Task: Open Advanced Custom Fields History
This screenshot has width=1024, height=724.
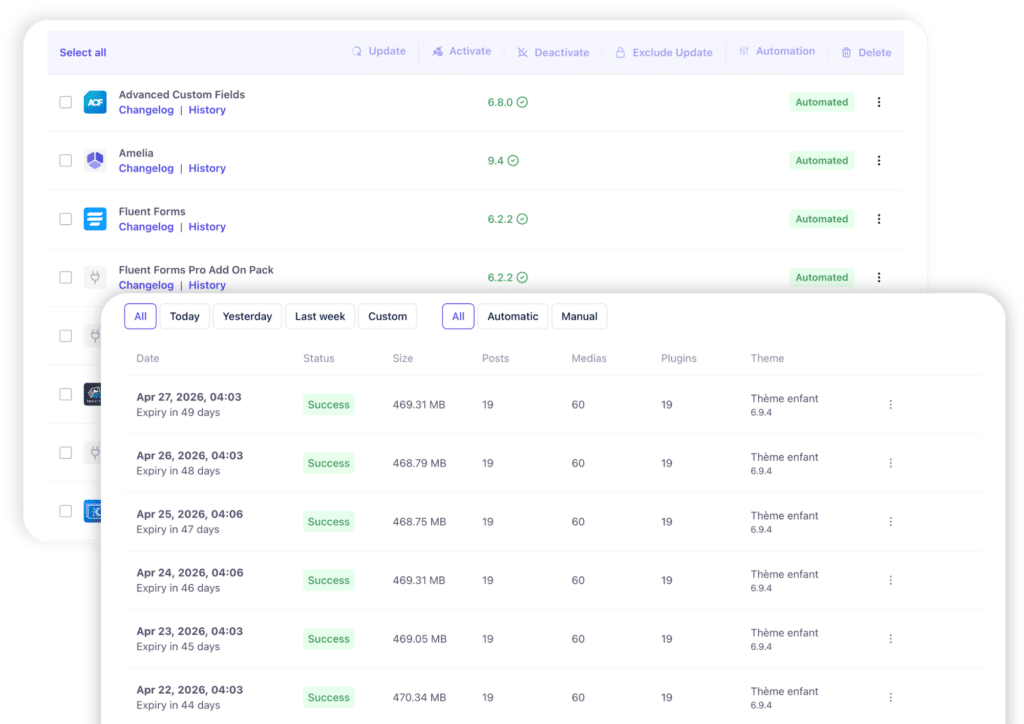Action: point(207,110)
